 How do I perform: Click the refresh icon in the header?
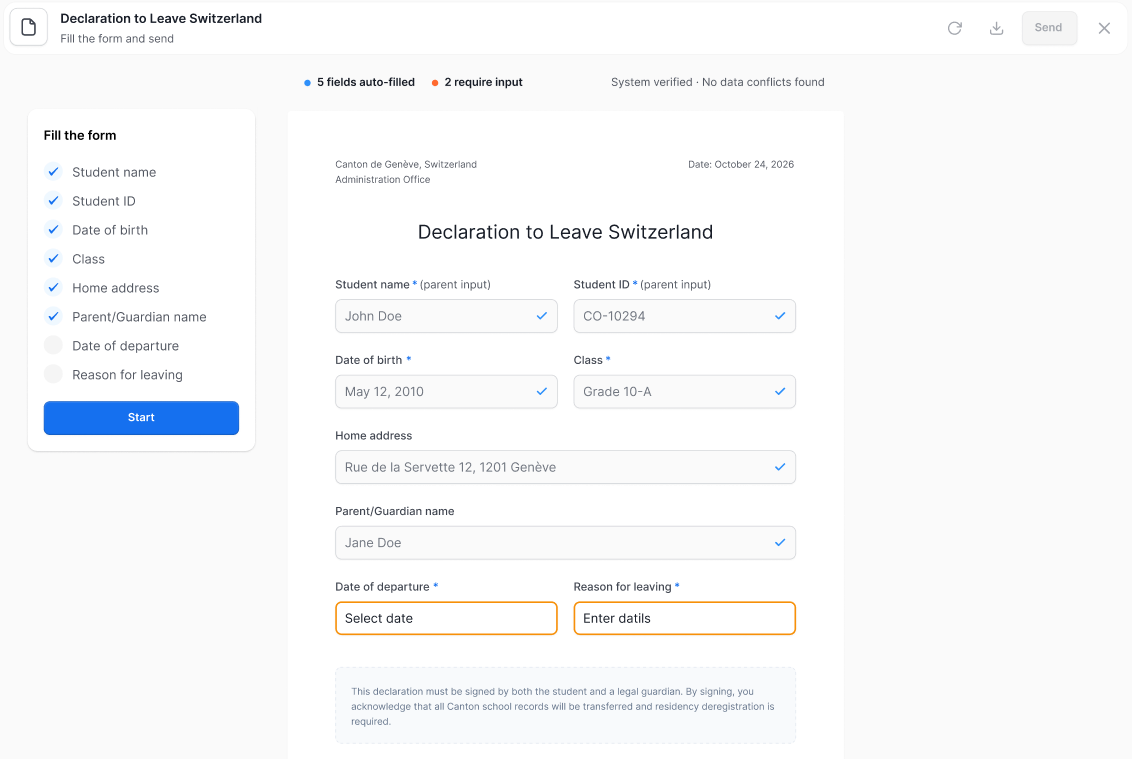[954, 28]
